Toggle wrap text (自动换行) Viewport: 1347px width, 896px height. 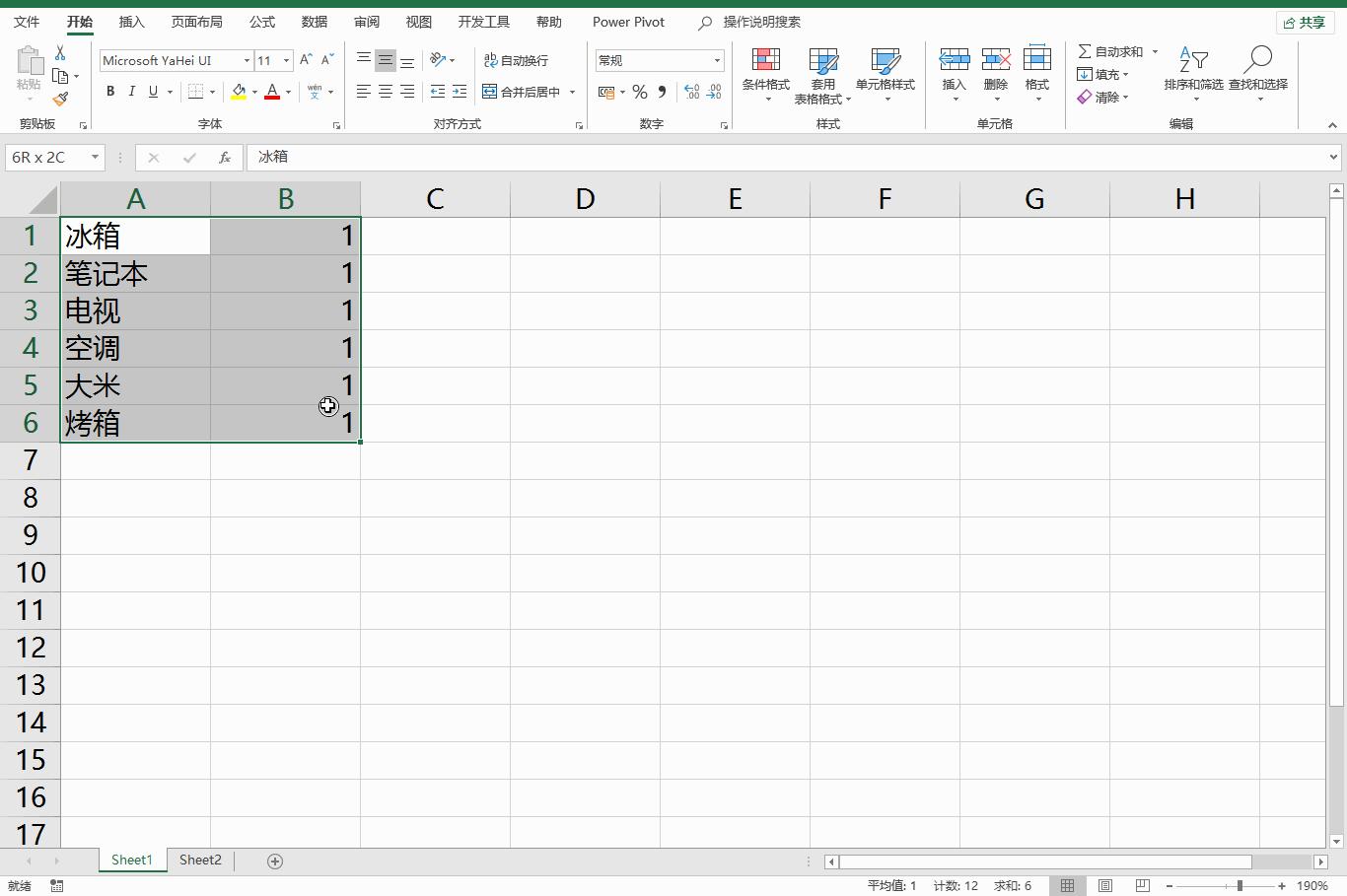pyautogui.click(x=516, y=60)
